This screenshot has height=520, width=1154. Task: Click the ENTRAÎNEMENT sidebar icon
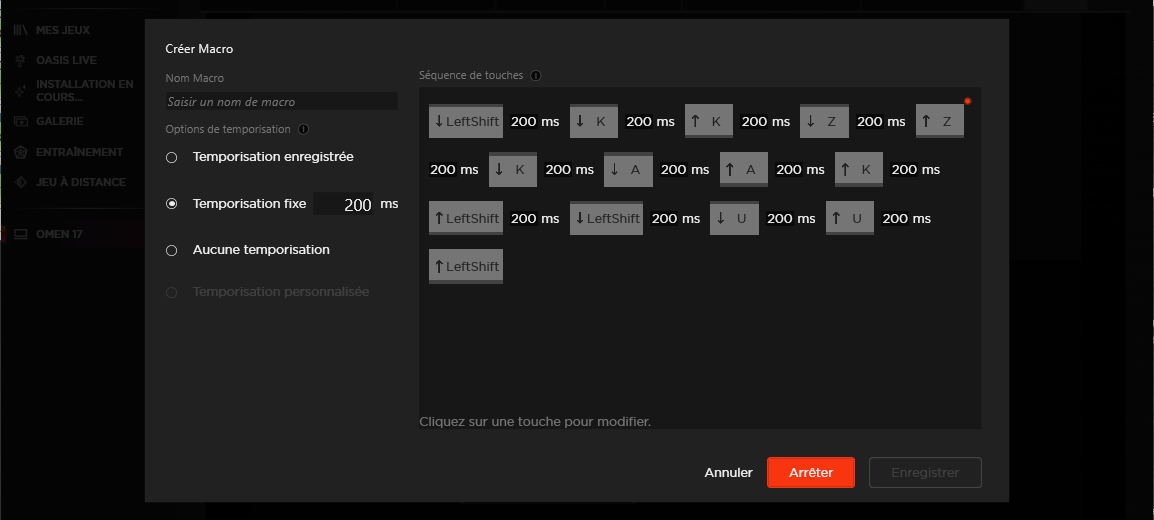(x=21, y=152)
